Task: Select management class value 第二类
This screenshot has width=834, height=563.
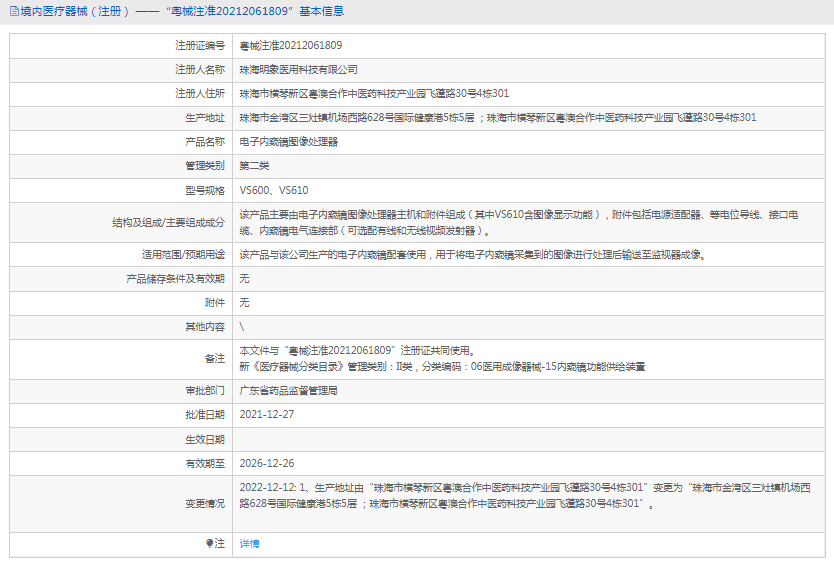Action: tap(254, 166)
